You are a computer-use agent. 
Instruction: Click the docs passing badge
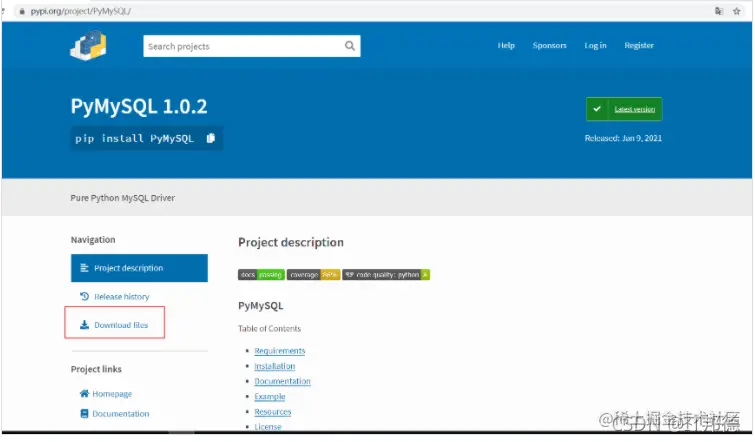261,274
